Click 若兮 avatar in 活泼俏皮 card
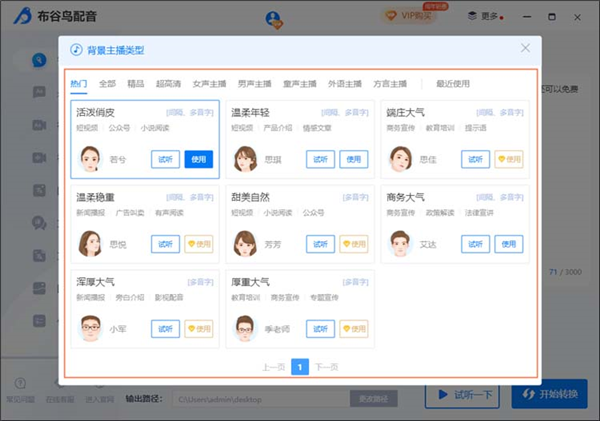The width and height of the screenshot is (600, 421). coord(91,159)
